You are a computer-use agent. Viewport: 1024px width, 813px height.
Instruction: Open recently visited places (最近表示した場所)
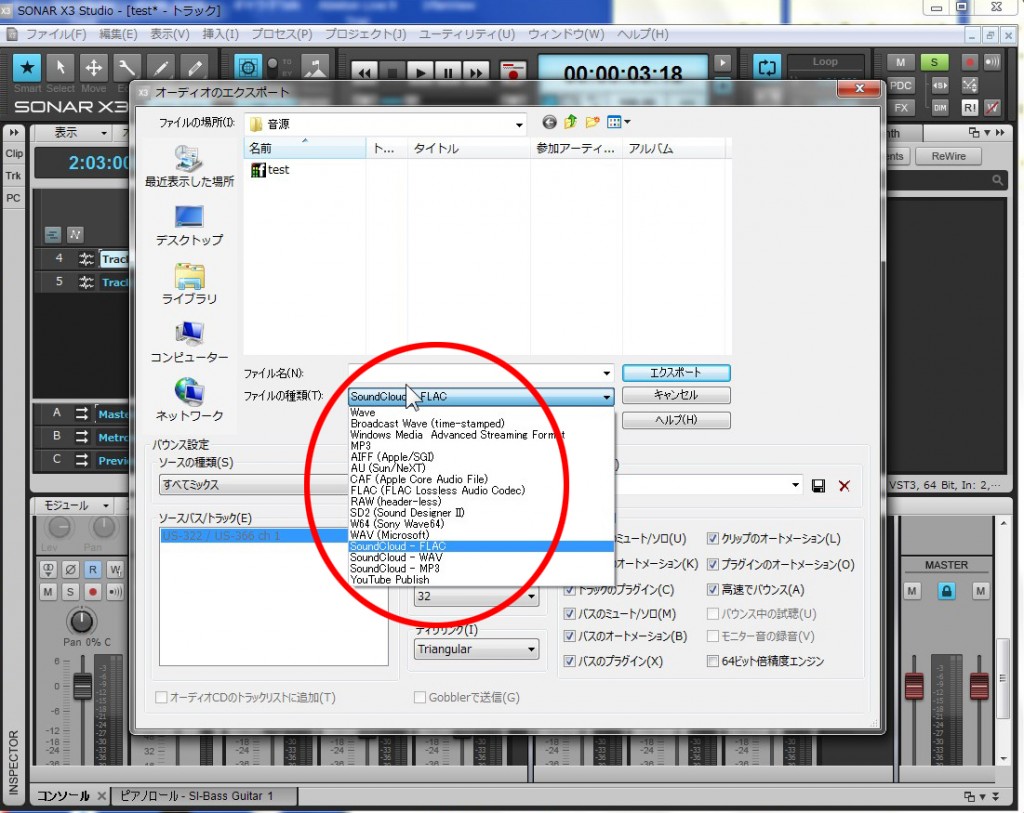pos(189,167)
